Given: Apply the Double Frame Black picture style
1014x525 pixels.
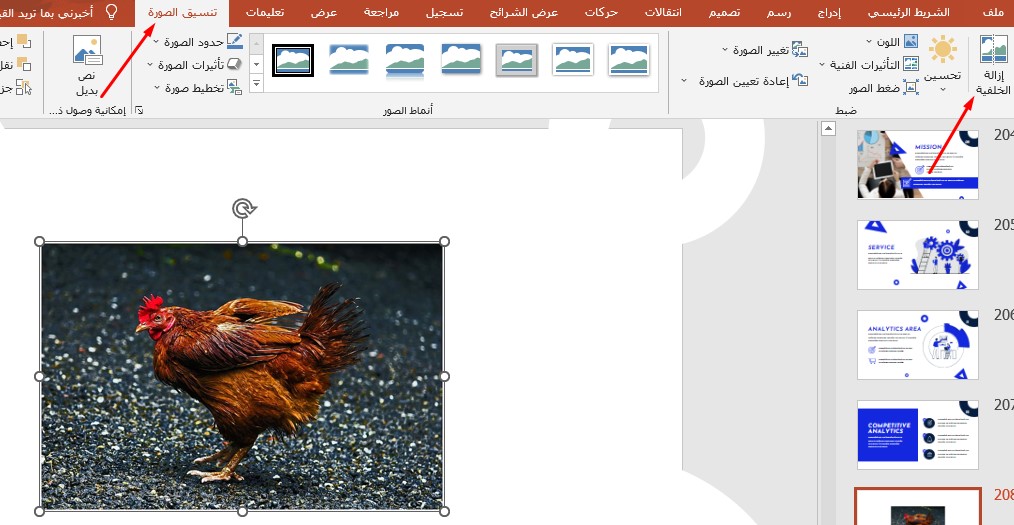Looking at the screenshot, I should click(x=293, y=59).
